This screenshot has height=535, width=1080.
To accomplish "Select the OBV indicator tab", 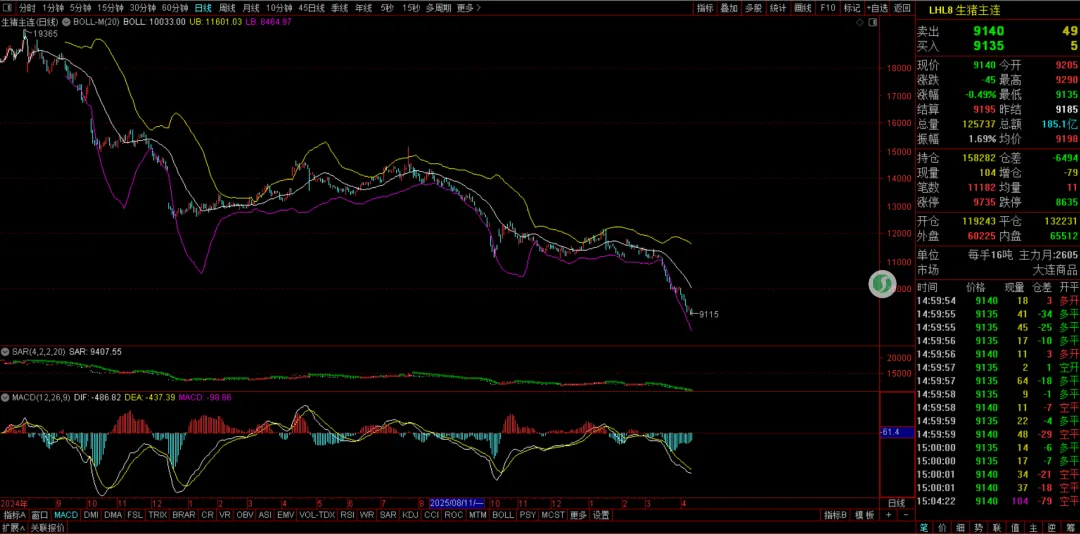I will click(x=245, y=515).
